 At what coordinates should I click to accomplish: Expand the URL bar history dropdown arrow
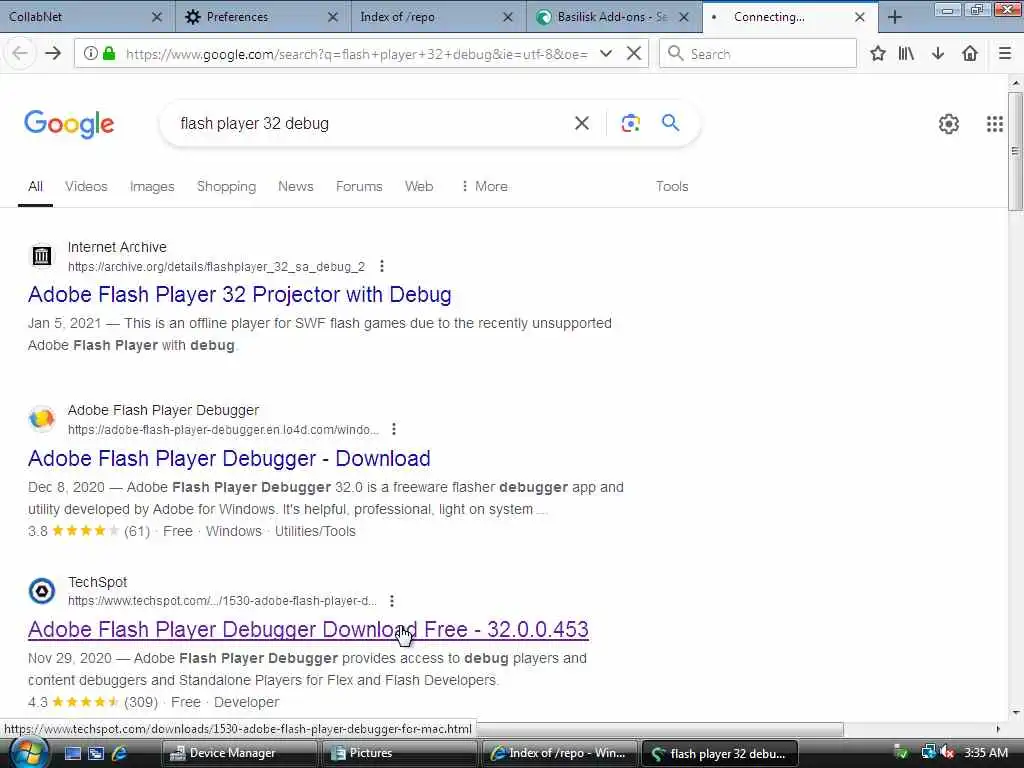point(605,53)
